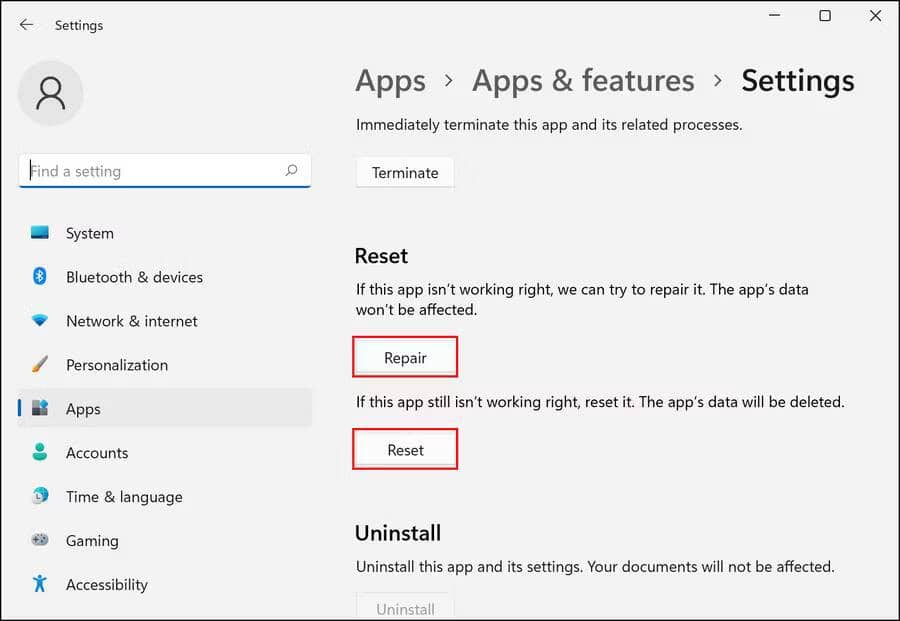This screenshot has width=900, height=621.
Task: Select the Personalization brush icon
Action: pos(40,365)
